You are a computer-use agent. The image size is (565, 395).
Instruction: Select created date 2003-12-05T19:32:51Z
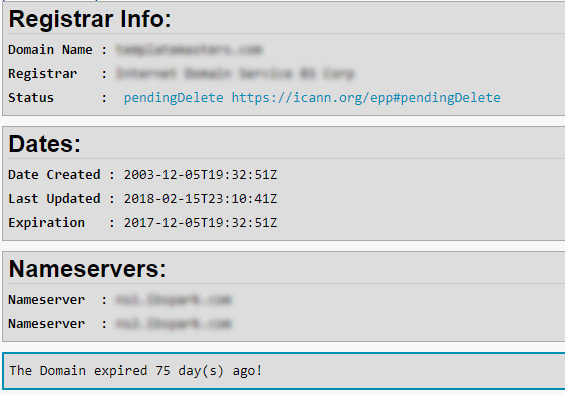click(x=200, y=175)
